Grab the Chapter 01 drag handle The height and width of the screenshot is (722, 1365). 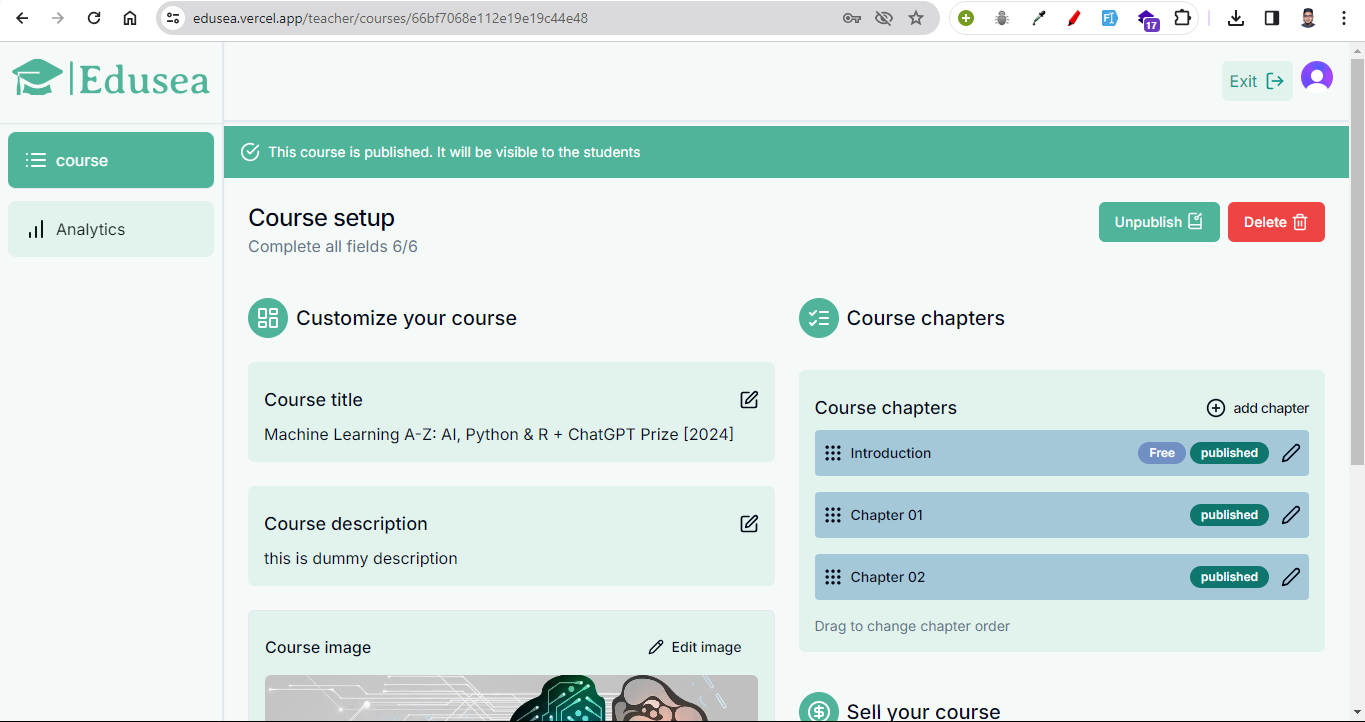[x=833, y=515]
